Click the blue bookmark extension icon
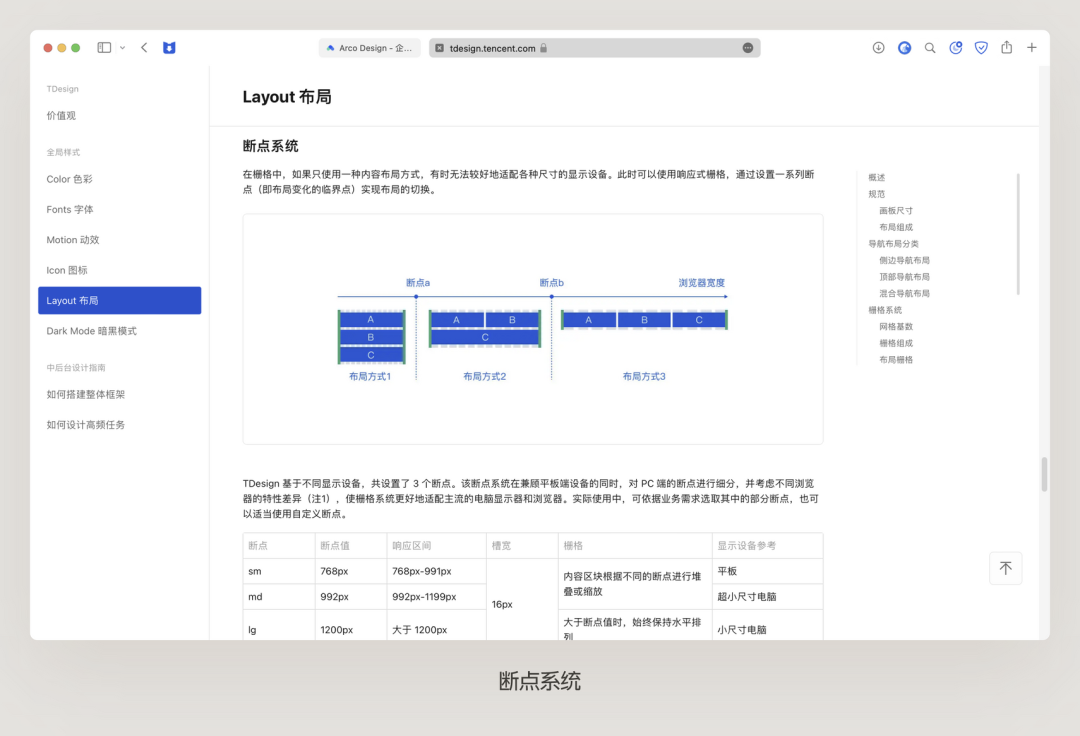The image size is (1080, 736). 169,48
